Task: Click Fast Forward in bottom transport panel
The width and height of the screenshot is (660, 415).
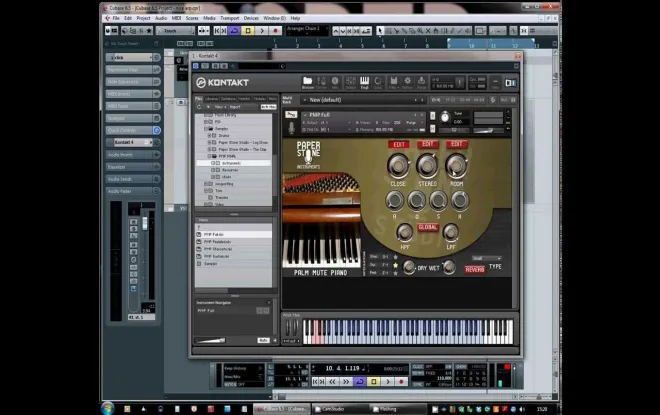Action: tap(346, 381)
